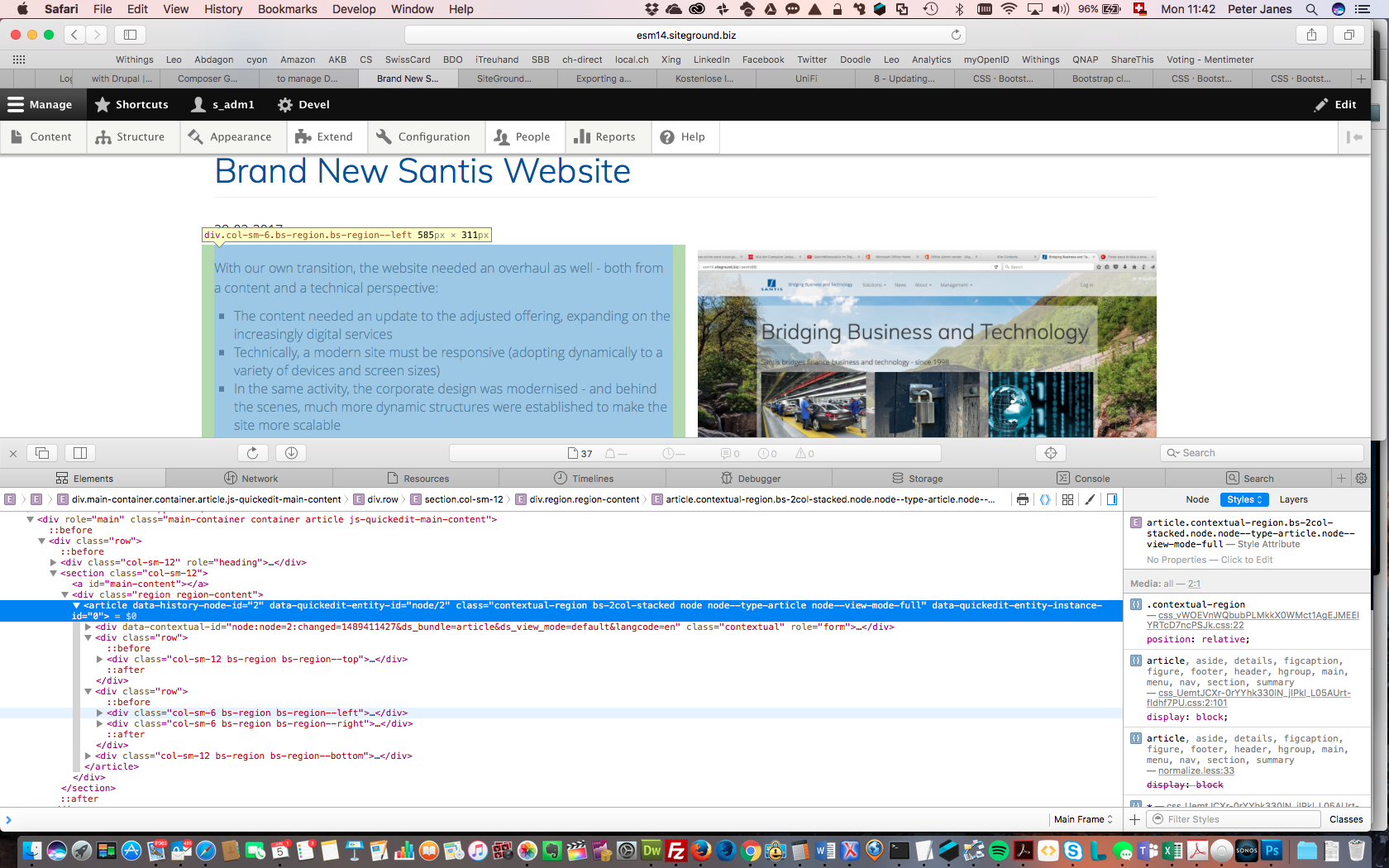Click the print element styles icon

click(1023, 499)
